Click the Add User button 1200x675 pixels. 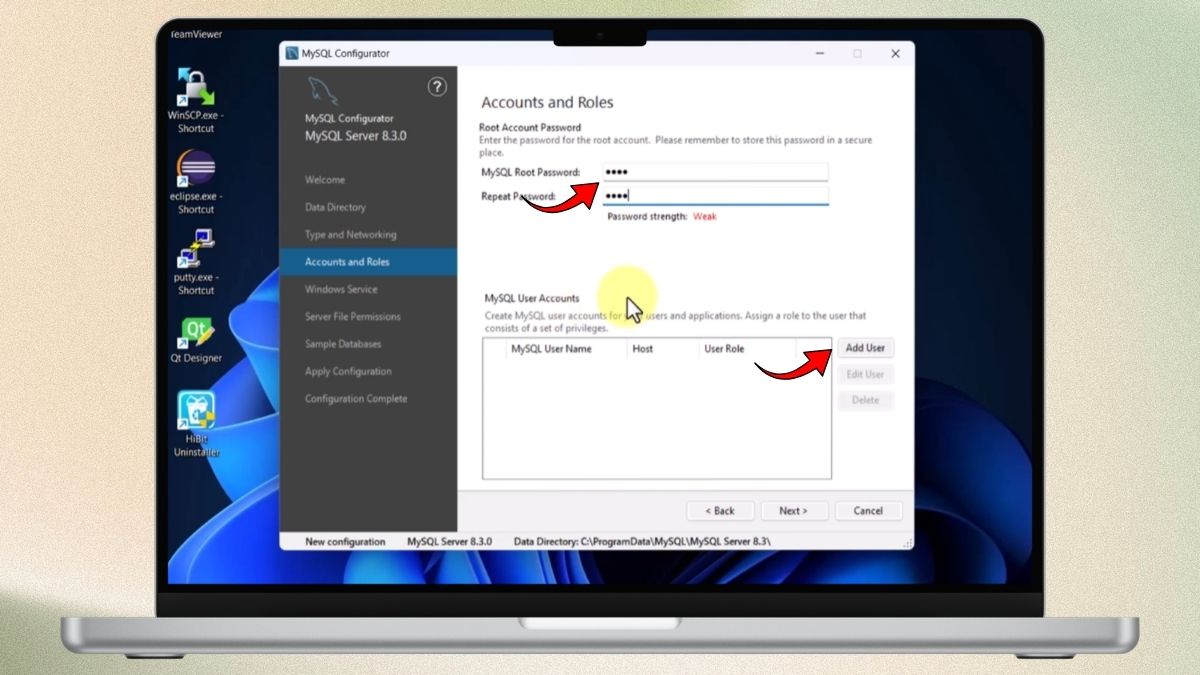[x=865, y=348]
